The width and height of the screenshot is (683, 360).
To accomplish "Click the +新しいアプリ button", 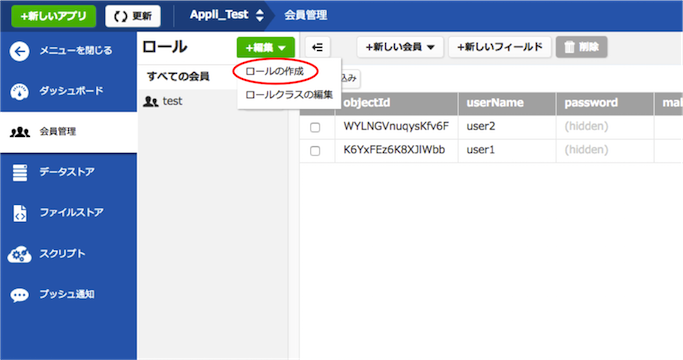I will click(x=54, y=16).
